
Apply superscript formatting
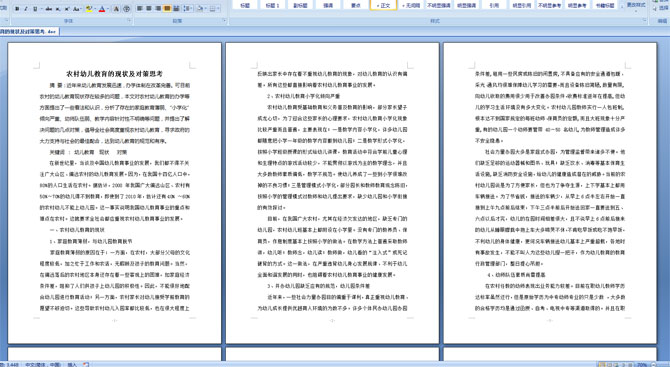67,9
